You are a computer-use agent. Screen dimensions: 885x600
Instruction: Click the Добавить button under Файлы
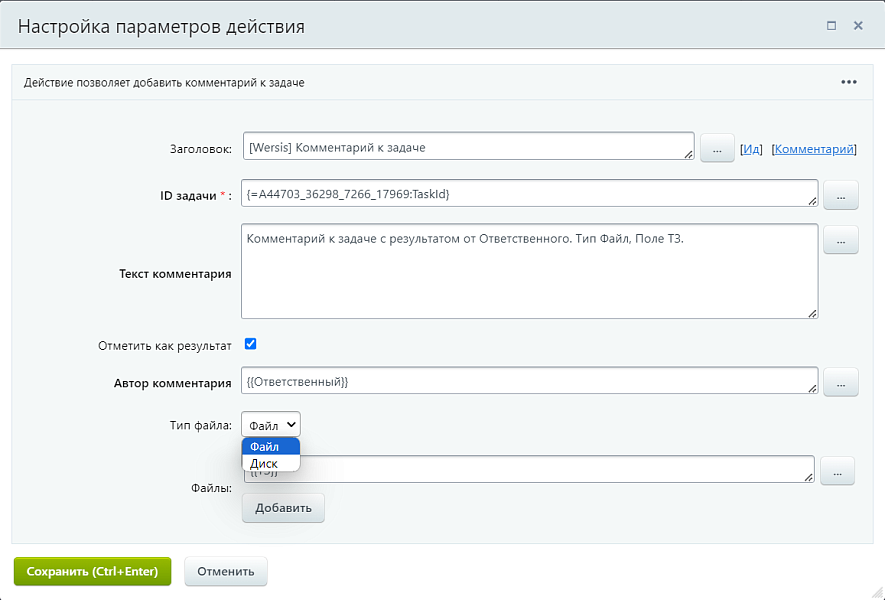pos(283,507)
